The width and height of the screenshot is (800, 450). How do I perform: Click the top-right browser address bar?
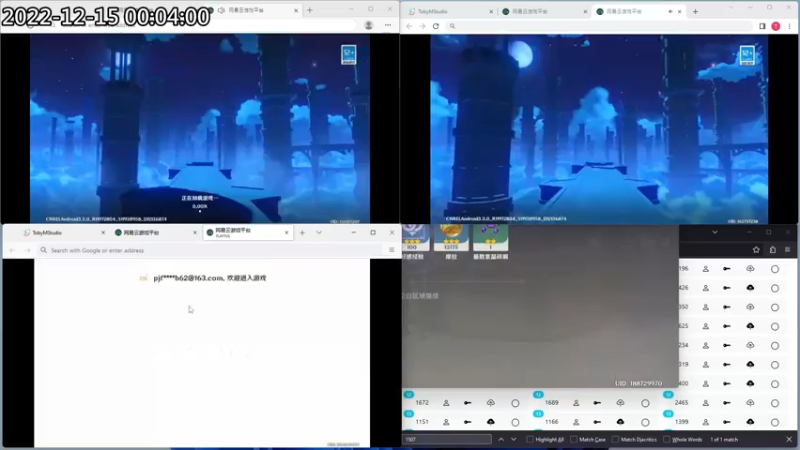point(599,26)
